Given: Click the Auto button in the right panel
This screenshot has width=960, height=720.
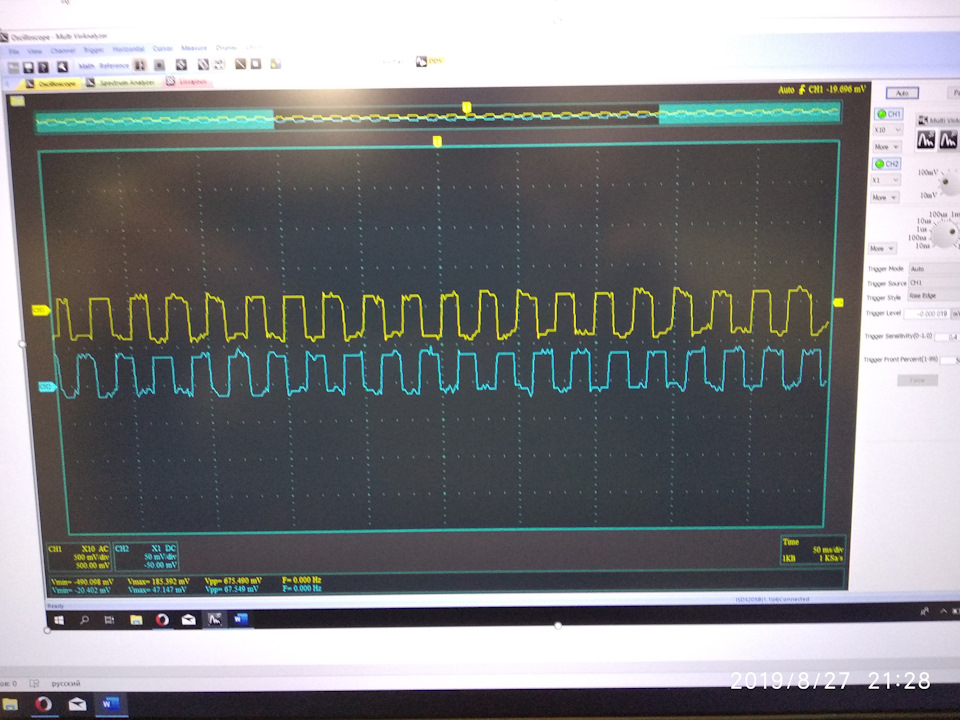Looking at the screenshot, I should pos(902,93).
